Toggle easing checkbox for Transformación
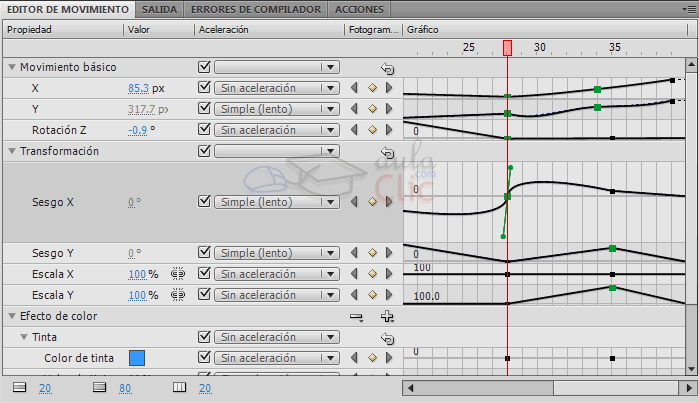 [x=204, y=151]
